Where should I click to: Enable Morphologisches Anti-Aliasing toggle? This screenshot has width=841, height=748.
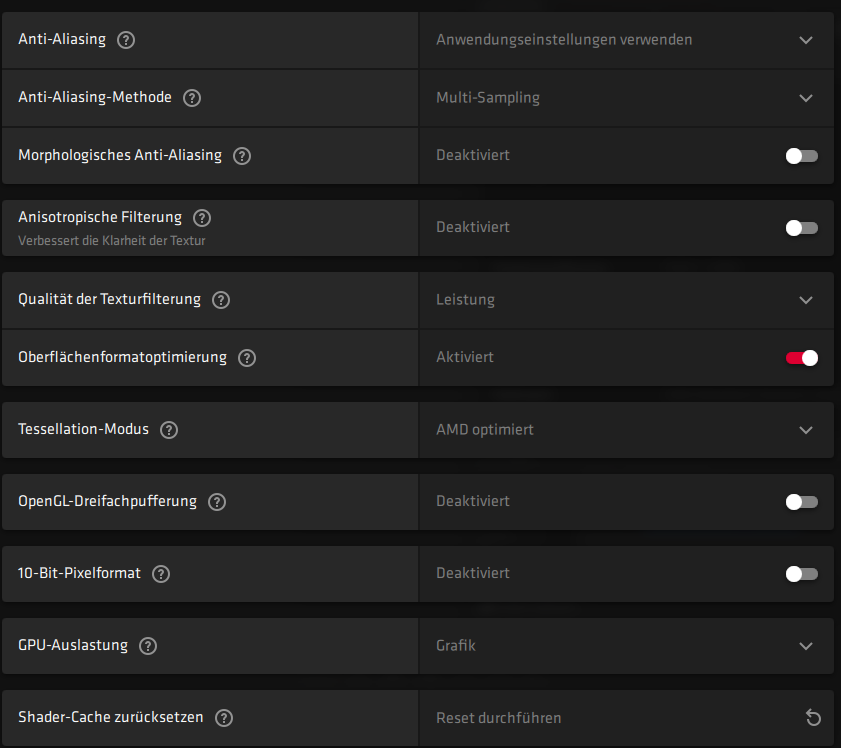coord(801,156)
